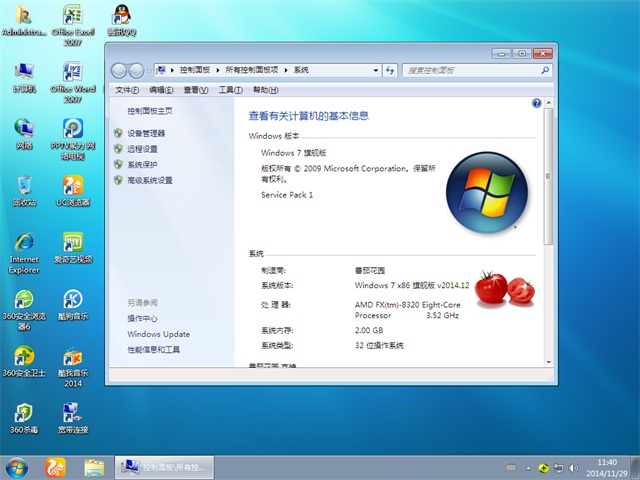The height and width of the screenshot is (480, 640).
Task: Expand the 所有控制面板项 breadcrumb arrow
Action: point(287,70)
